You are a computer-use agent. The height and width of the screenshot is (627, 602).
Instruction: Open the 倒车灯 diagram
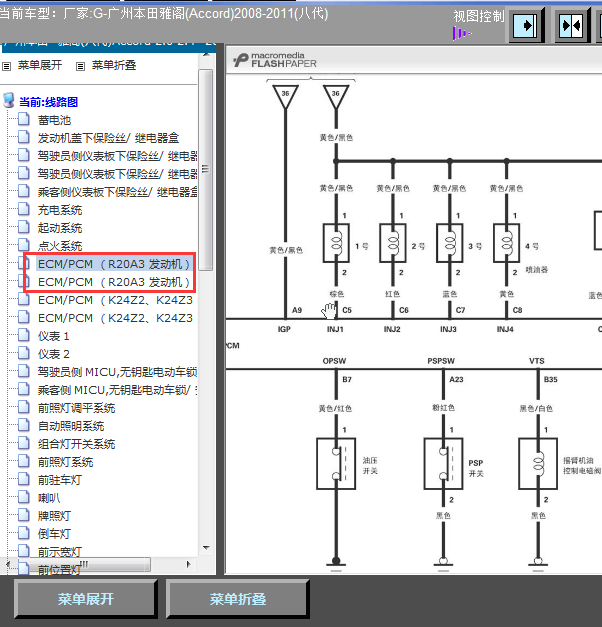54,534
